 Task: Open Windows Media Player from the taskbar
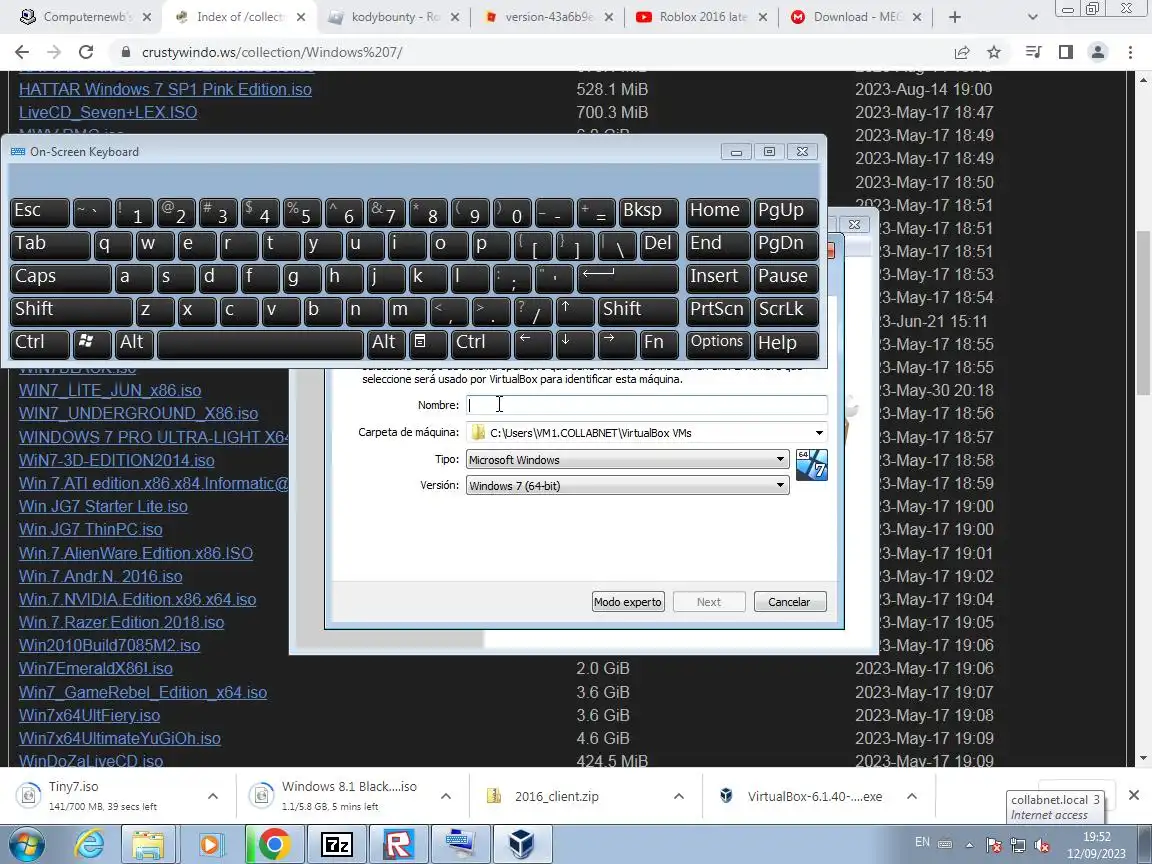(210, 844)
